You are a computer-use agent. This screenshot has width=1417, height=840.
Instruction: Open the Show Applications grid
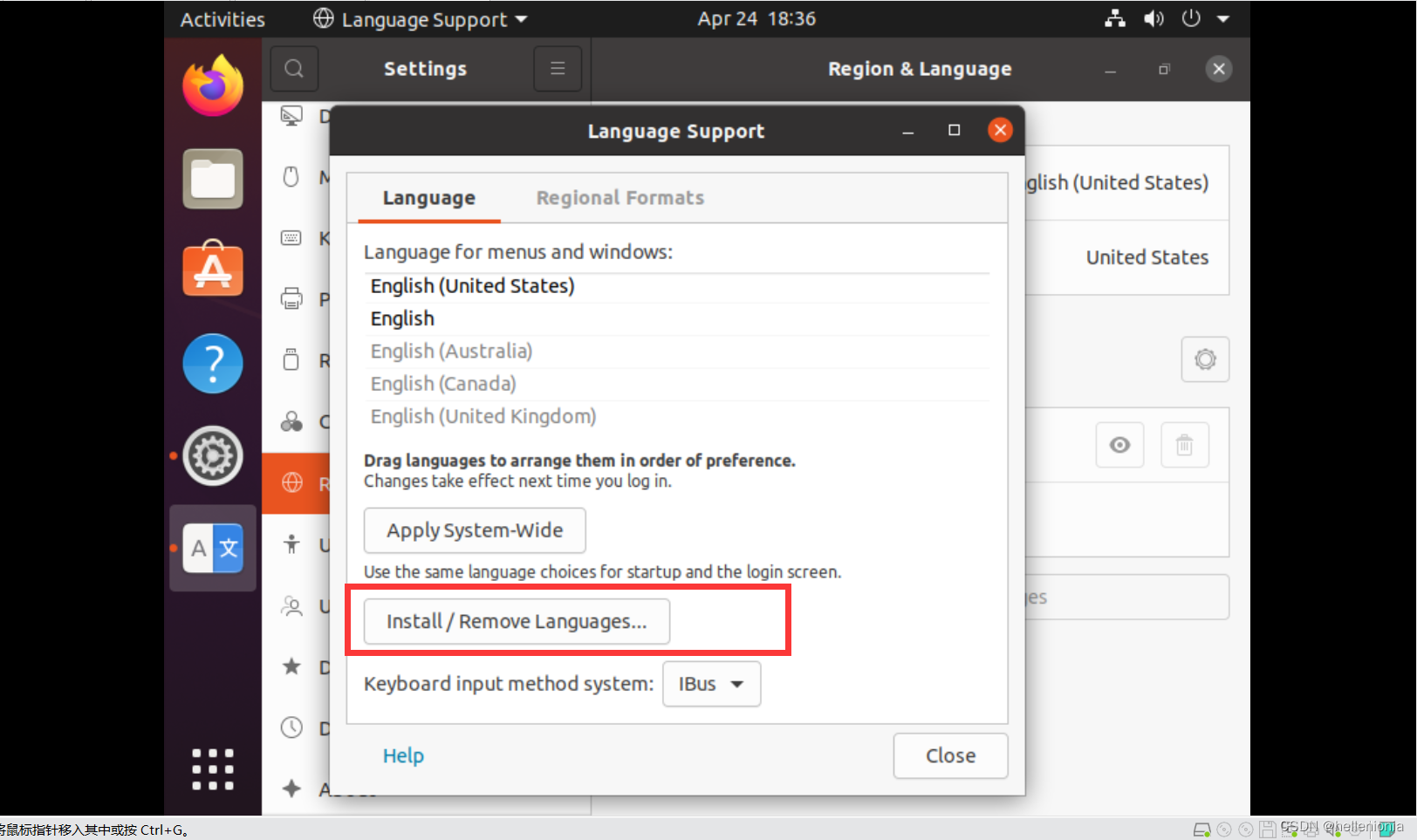[212, 769]
